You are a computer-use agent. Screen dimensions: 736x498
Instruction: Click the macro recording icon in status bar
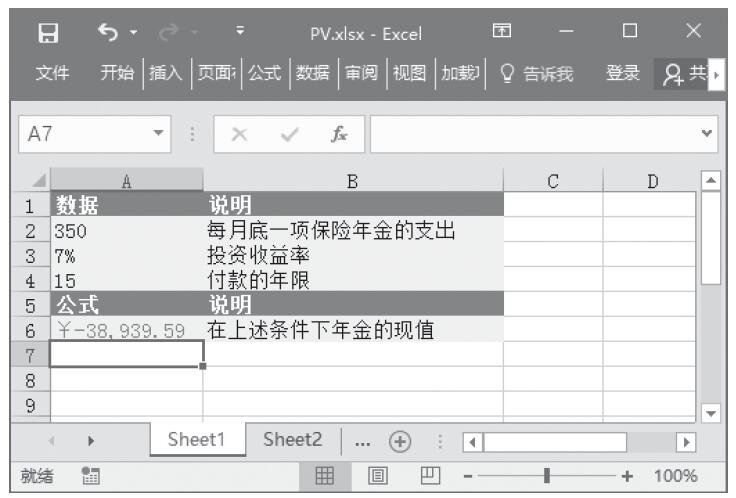[x=89, y=477]
